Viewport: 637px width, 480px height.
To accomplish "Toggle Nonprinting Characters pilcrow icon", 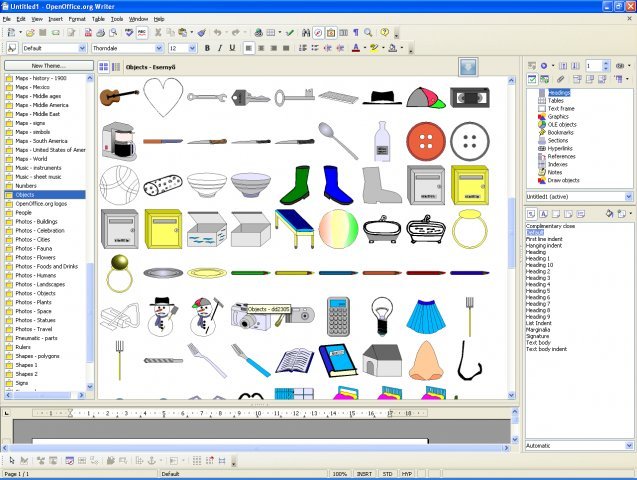I will pos(356,32).
